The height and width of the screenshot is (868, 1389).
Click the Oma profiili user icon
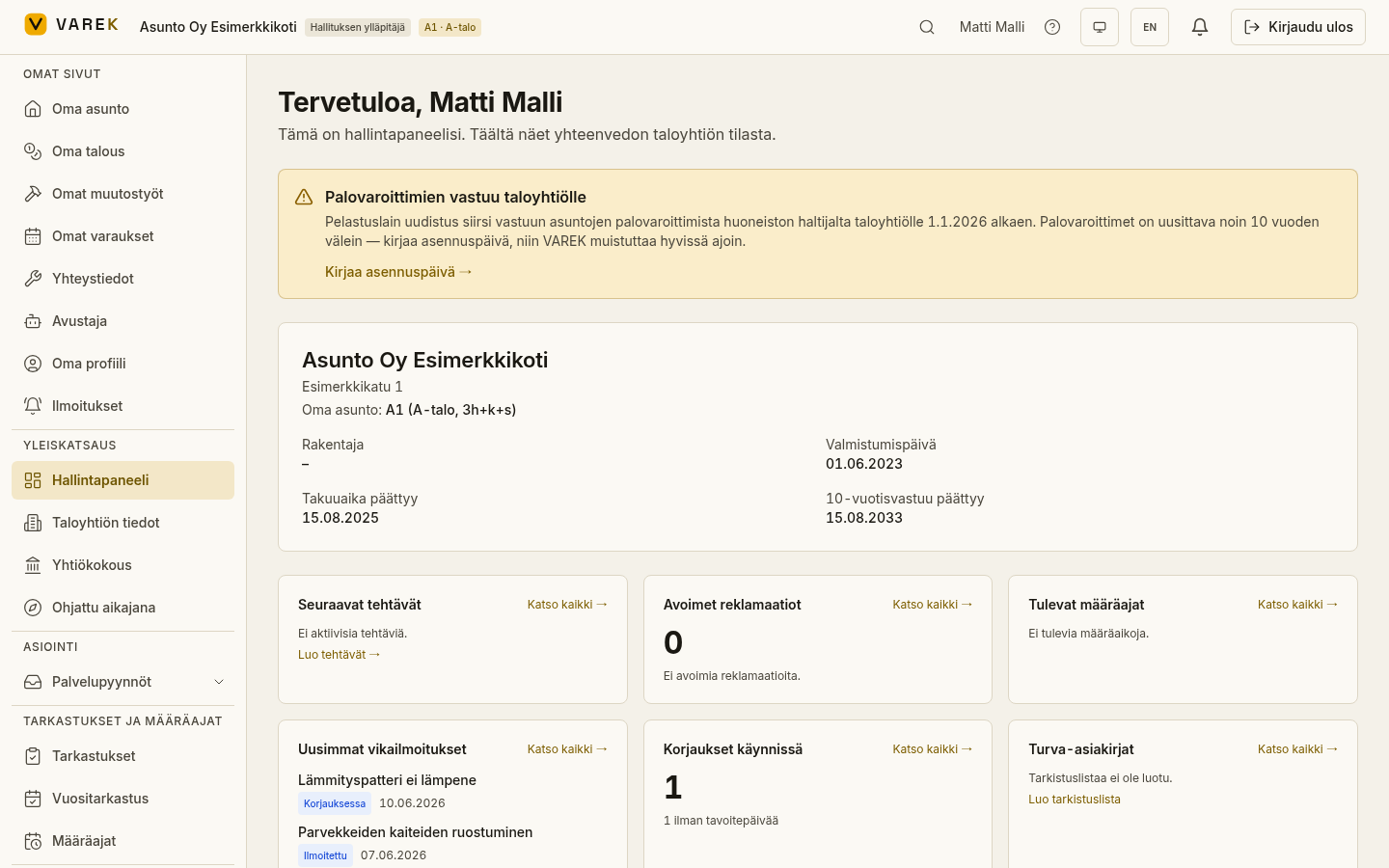tap(33, 364)
